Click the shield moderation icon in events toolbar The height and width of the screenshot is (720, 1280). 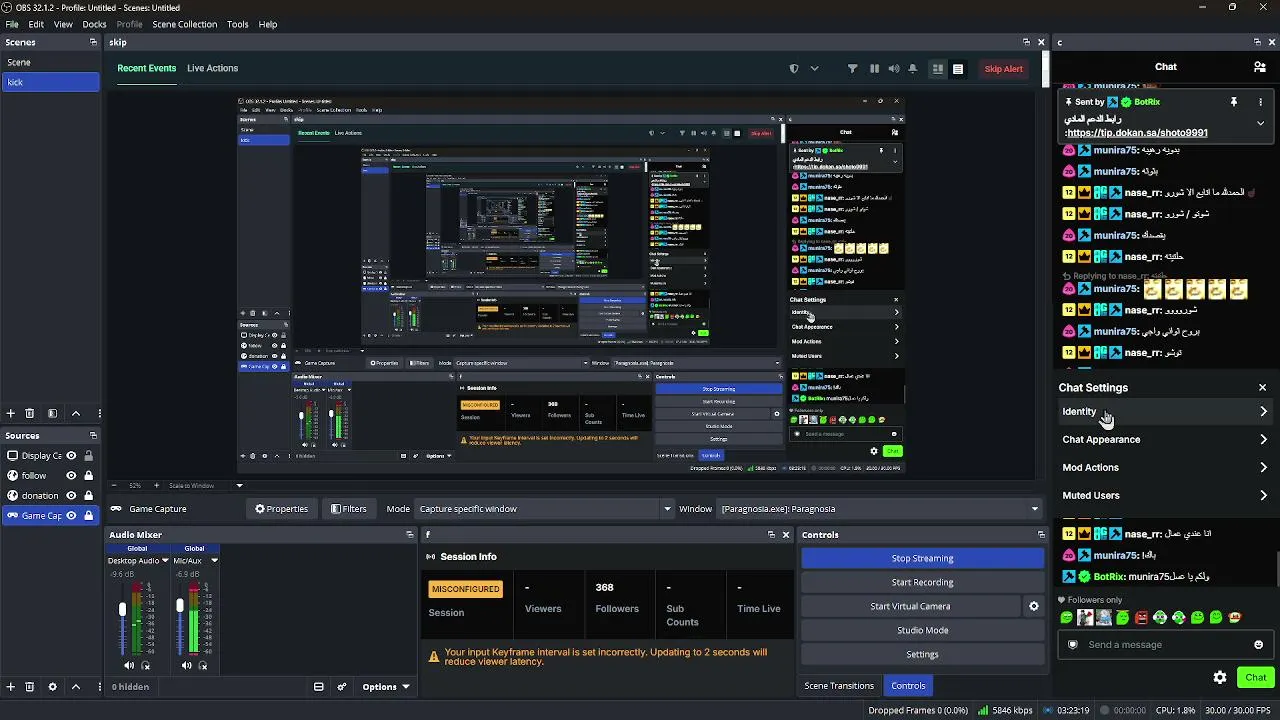pos(794,69)
